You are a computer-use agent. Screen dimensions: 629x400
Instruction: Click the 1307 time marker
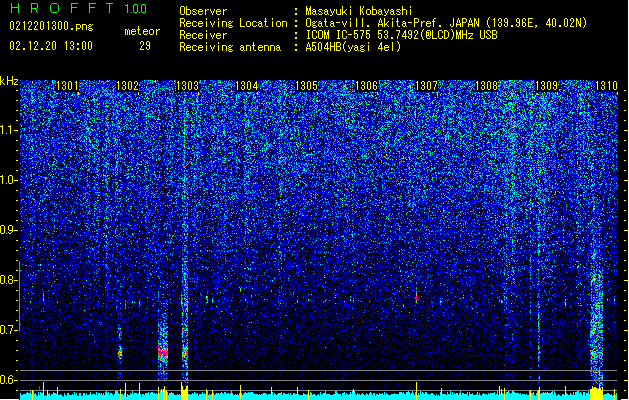click(x=426, y=86)
